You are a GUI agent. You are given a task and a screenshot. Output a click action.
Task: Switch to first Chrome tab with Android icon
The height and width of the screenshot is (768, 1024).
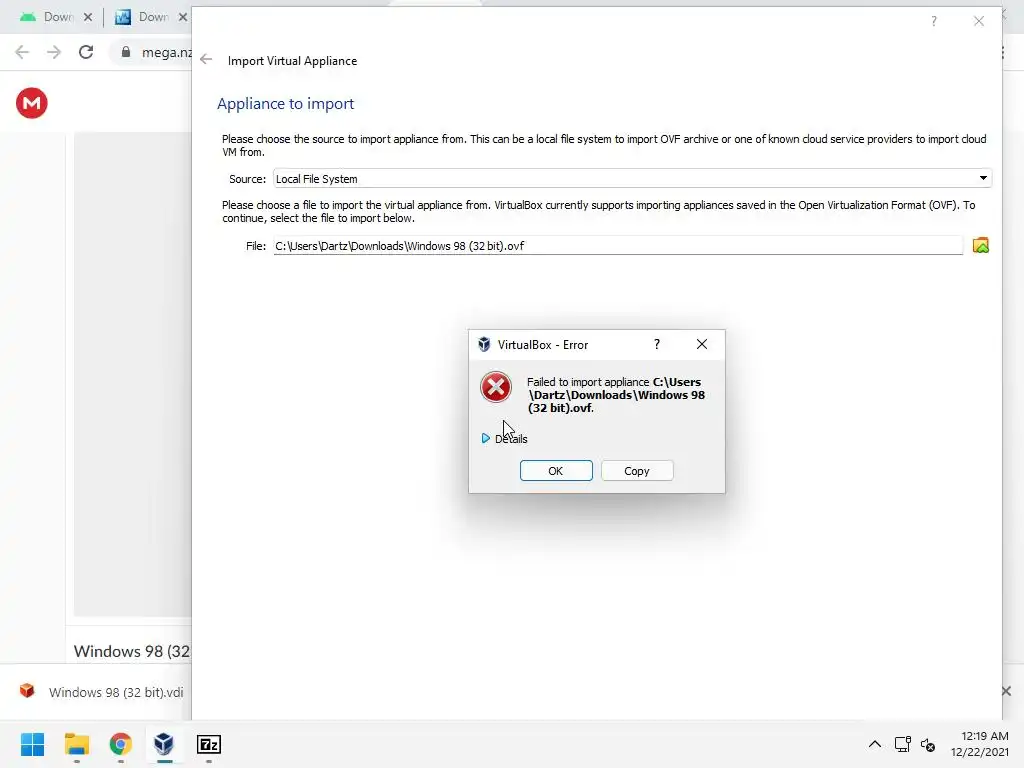(47, 17)
